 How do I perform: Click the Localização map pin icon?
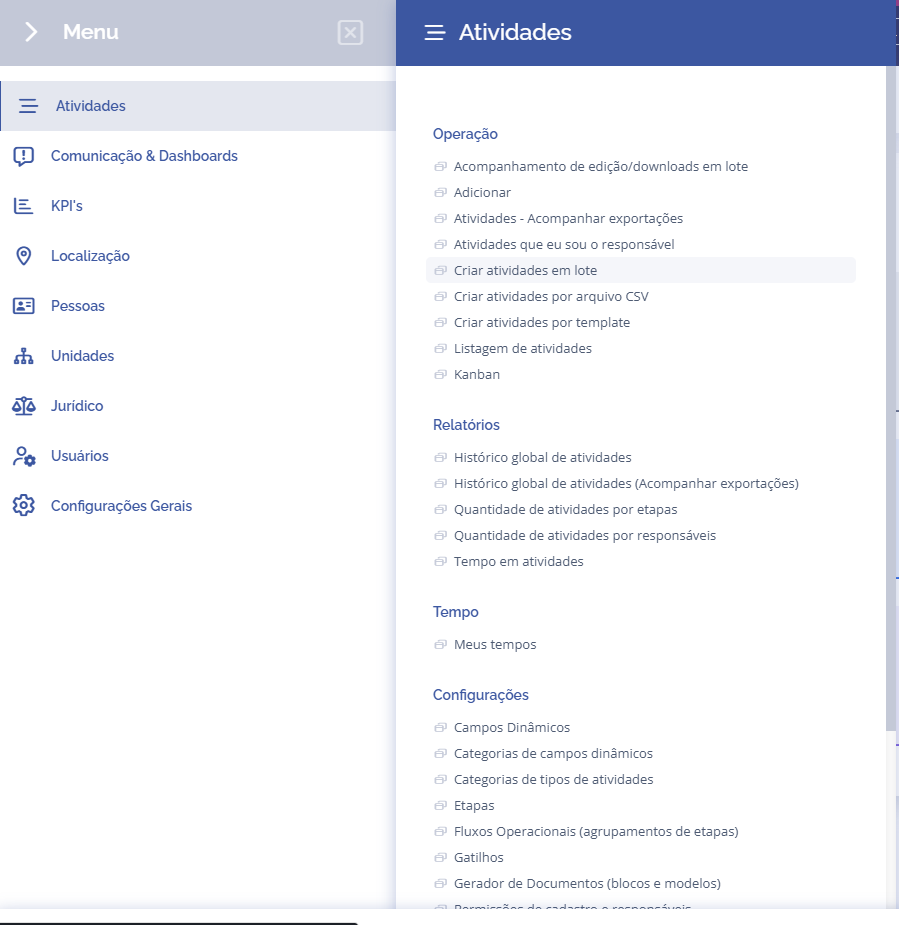click(23, 256)
